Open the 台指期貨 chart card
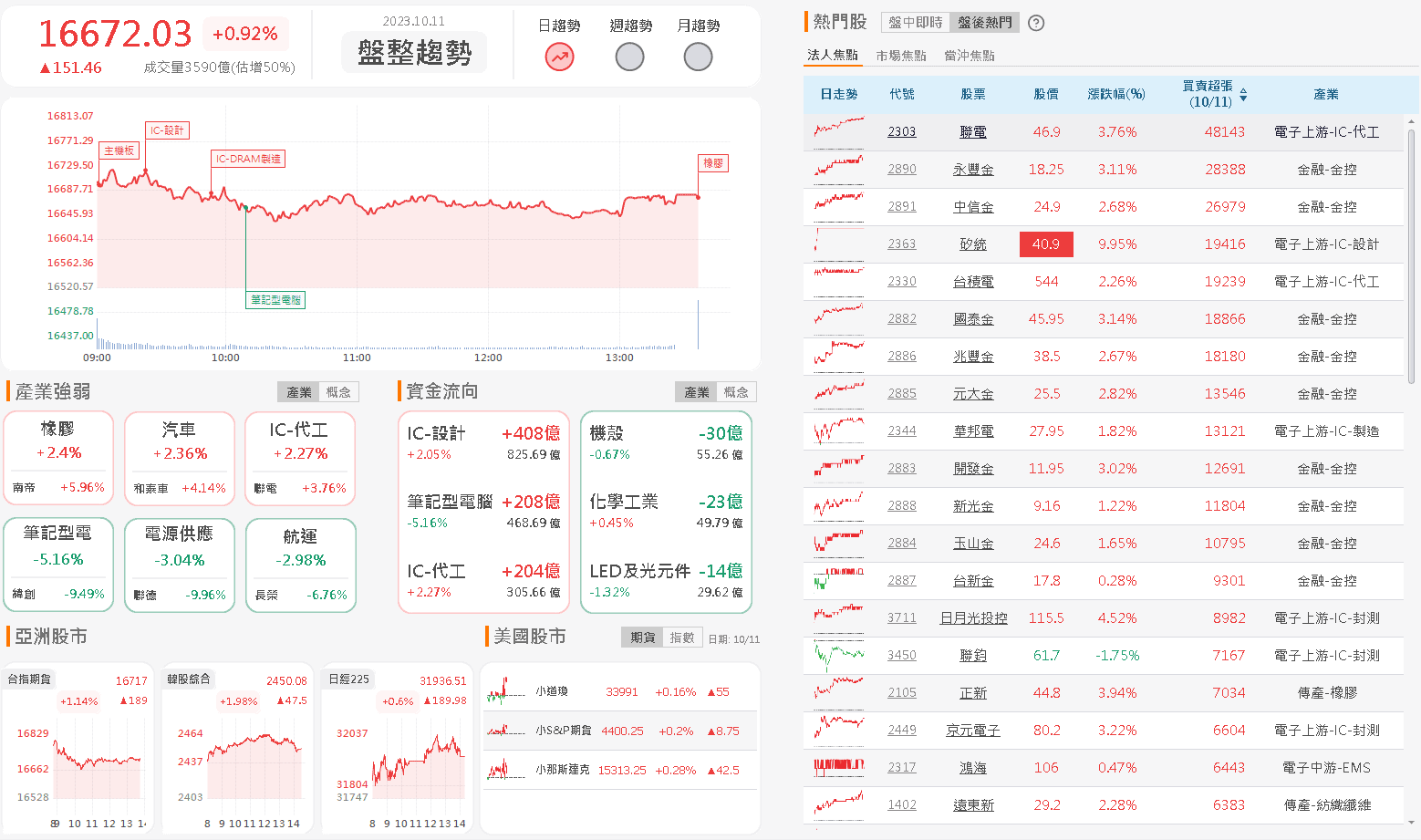Screen dimensions: 1421x840 click(78, 750)
